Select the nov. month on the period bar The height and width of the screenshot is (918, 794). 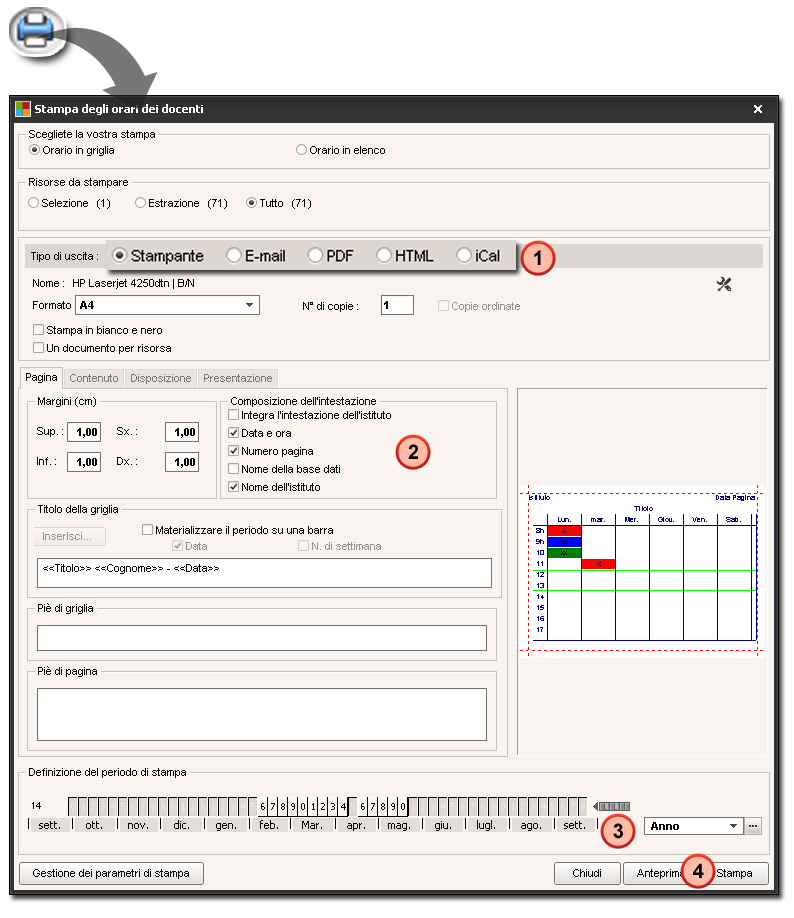tap(138, 825)
